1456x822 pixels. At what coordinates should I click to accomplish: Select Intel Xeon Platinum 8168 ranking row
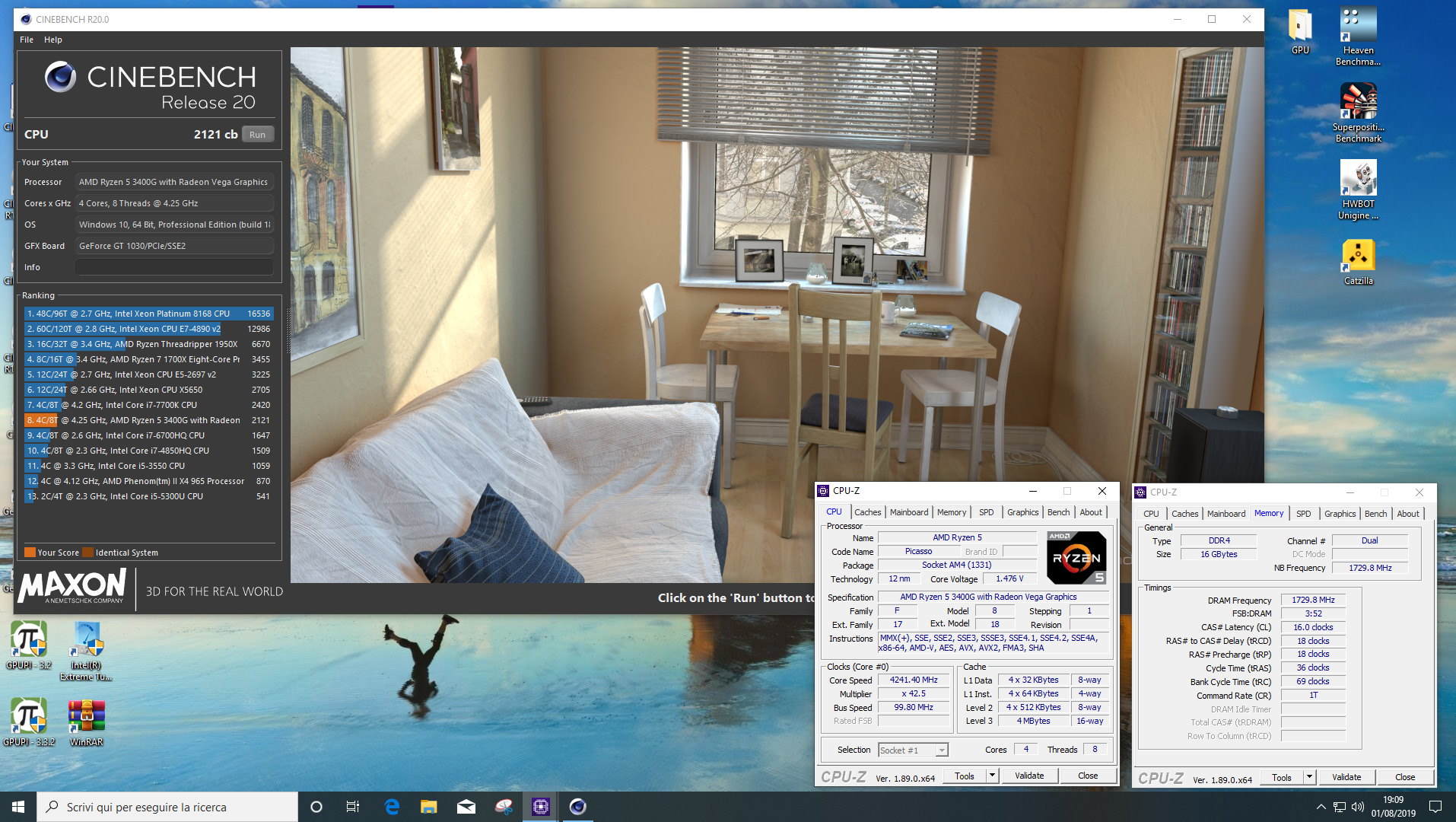tap(148, 314)
